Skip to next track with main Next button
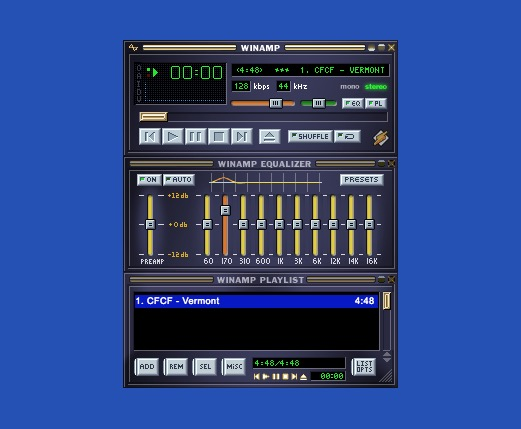Image resolution: width=521 pixels, height=429 pixels. pyautogui.click(x=241, y=137)
